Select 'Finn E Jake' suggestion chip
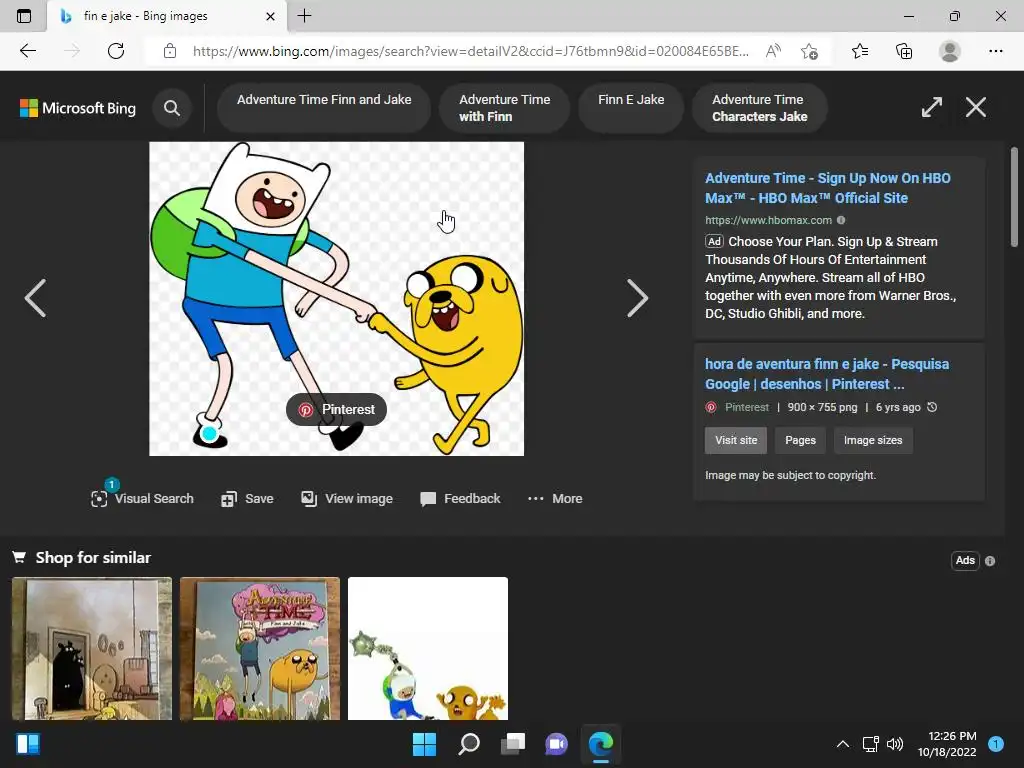 (631, 108)
